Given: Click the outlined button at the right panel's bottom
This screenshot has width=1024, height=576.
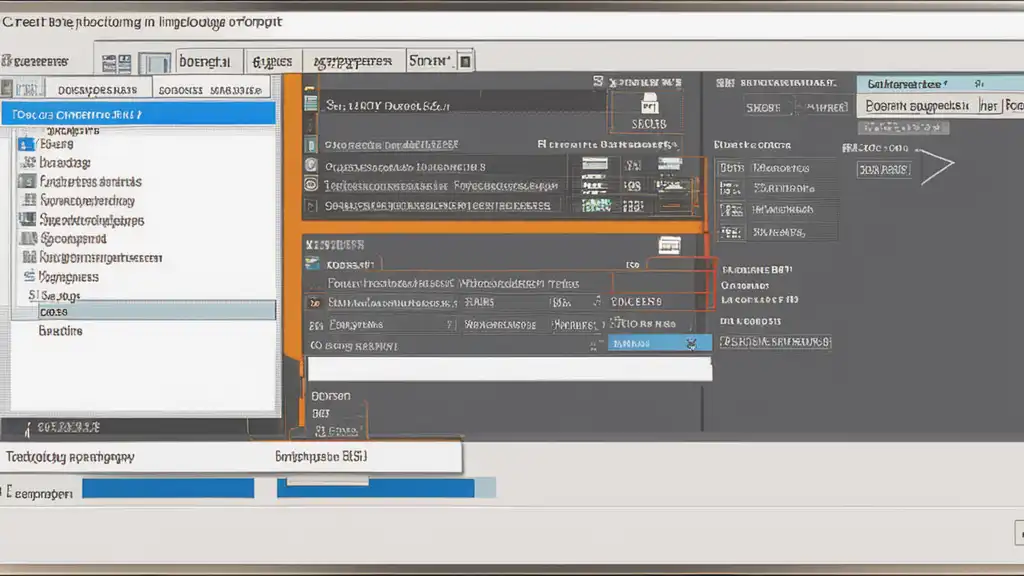Looking at the screenshot, I should click(x=776, y=342).
